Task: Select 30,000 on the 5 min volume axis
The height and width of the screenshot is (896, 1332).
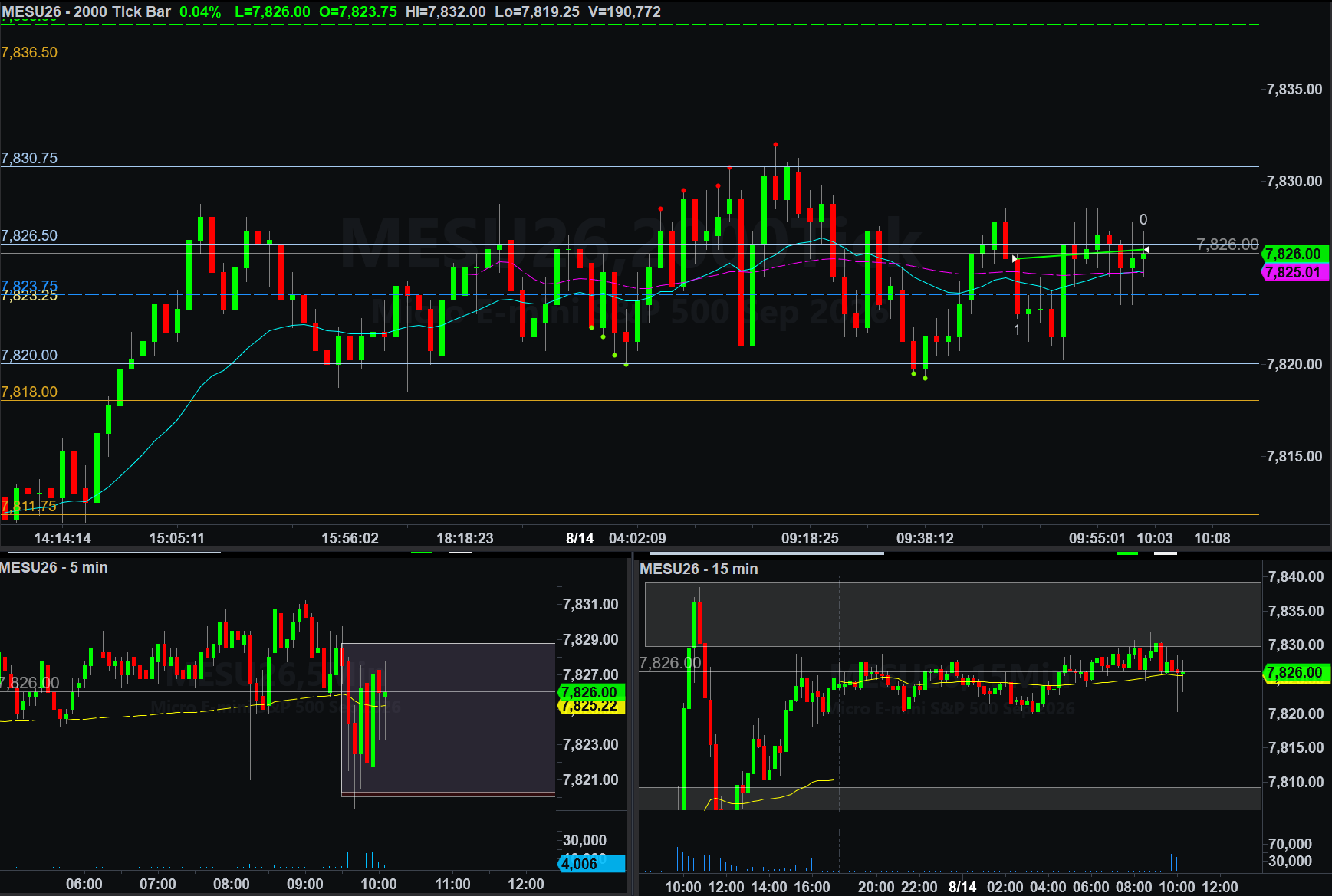Action: (584, 840)
